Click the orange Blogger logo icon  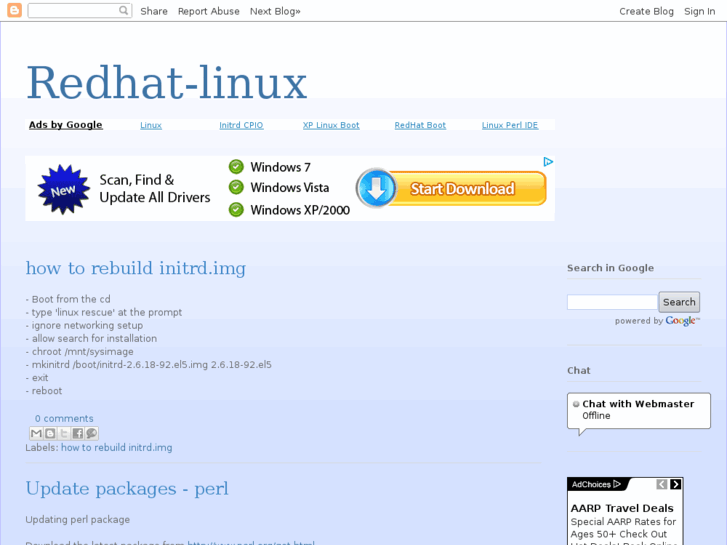(x=14, y=10)
